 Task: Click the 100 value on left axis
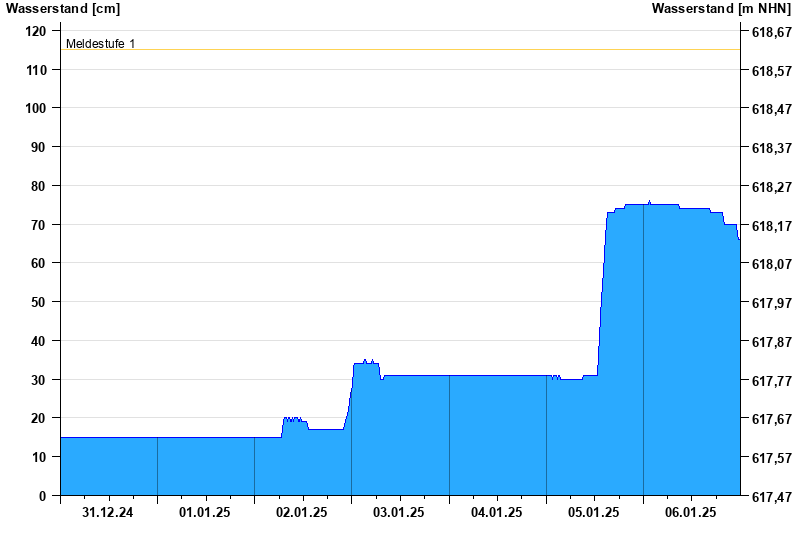(x=35, y=108)
